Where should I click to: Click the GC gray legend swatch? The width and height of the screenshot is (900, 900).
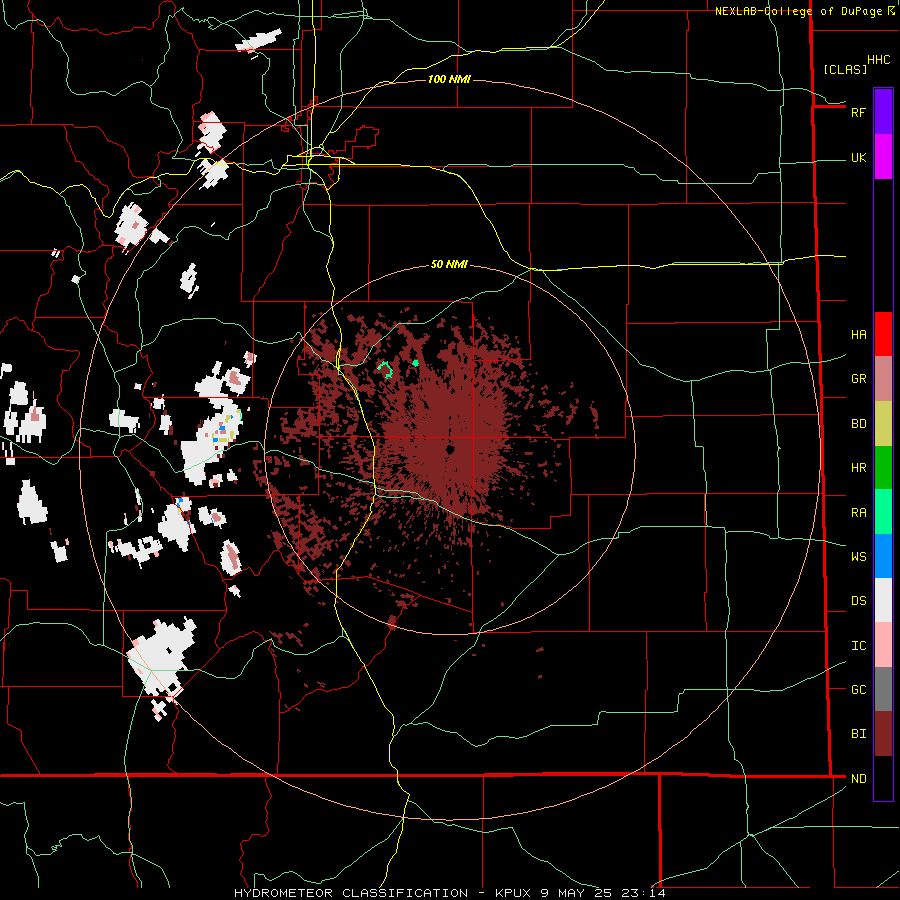pyautogui.click(x=883, y=689)
